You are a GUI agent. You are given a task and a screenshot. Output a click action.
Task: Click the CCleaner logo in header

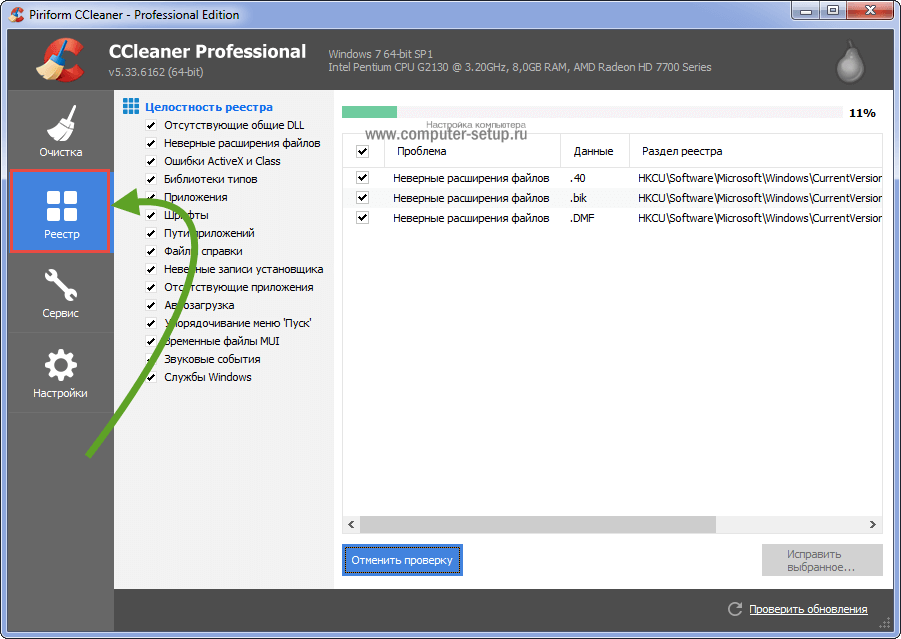60,60
